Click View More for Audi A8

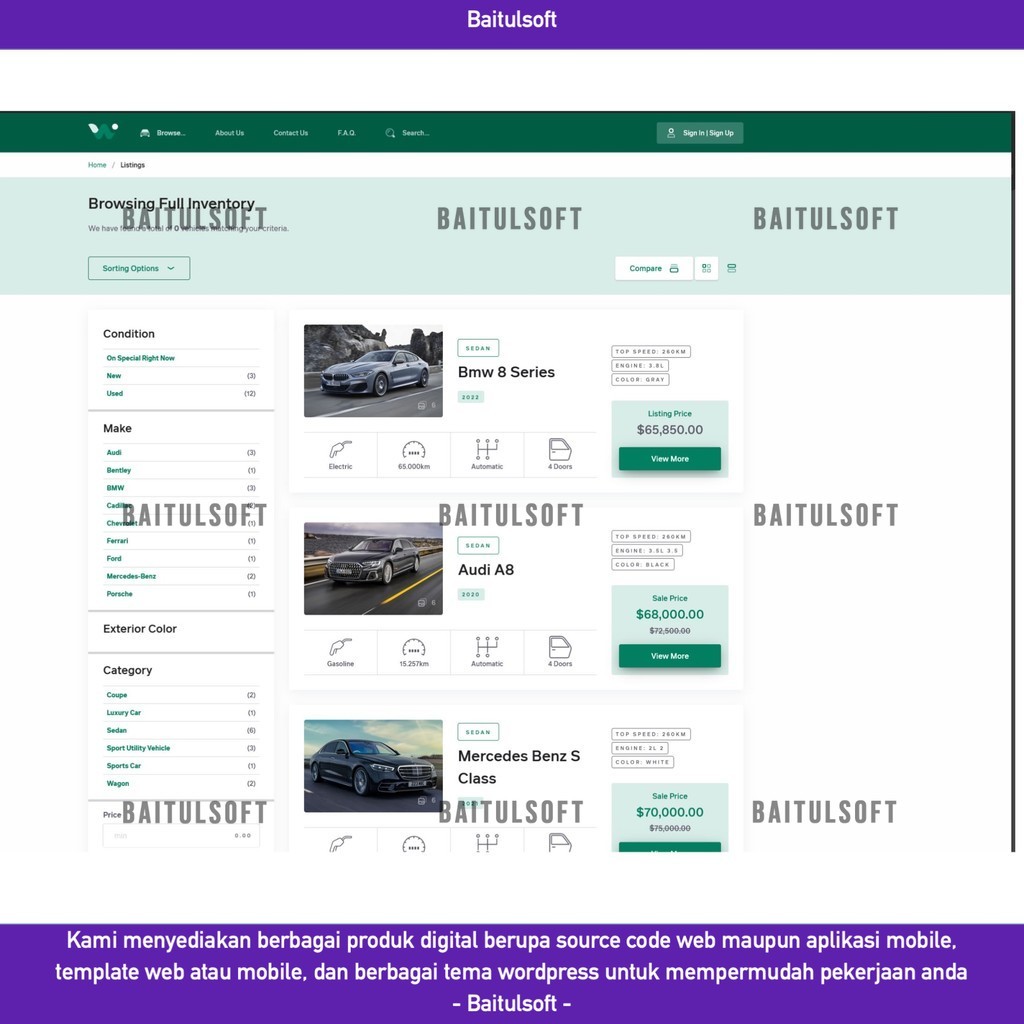669,656
